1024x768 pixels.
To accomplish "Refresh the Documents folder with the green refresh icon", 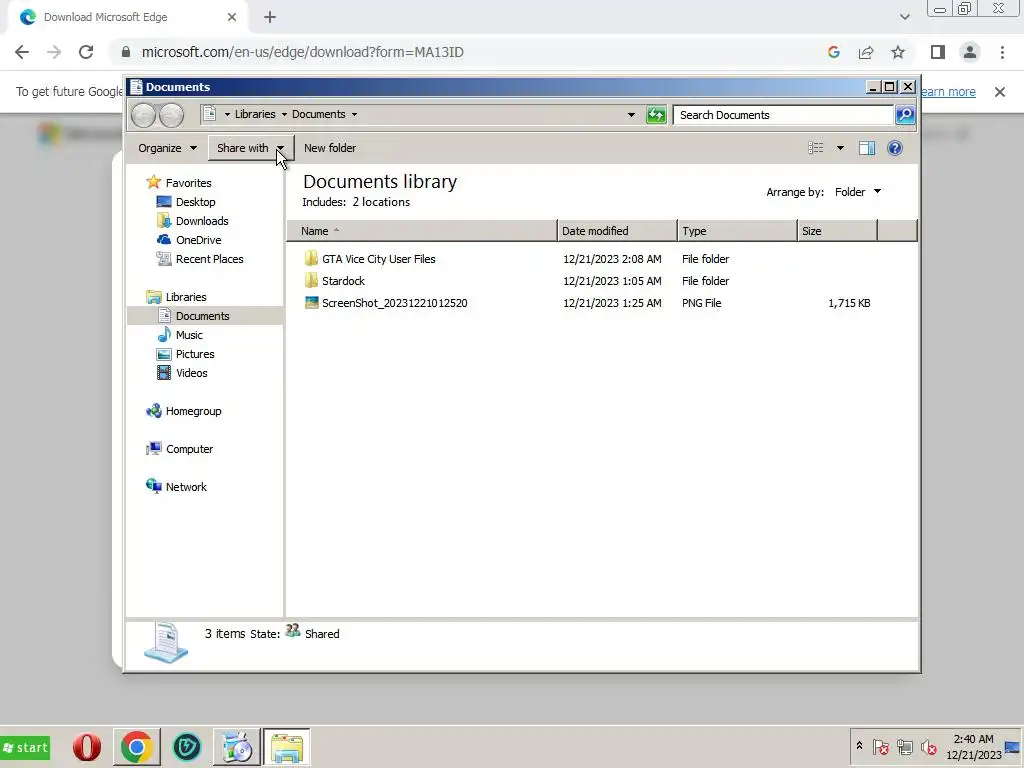I will [656, 115].
